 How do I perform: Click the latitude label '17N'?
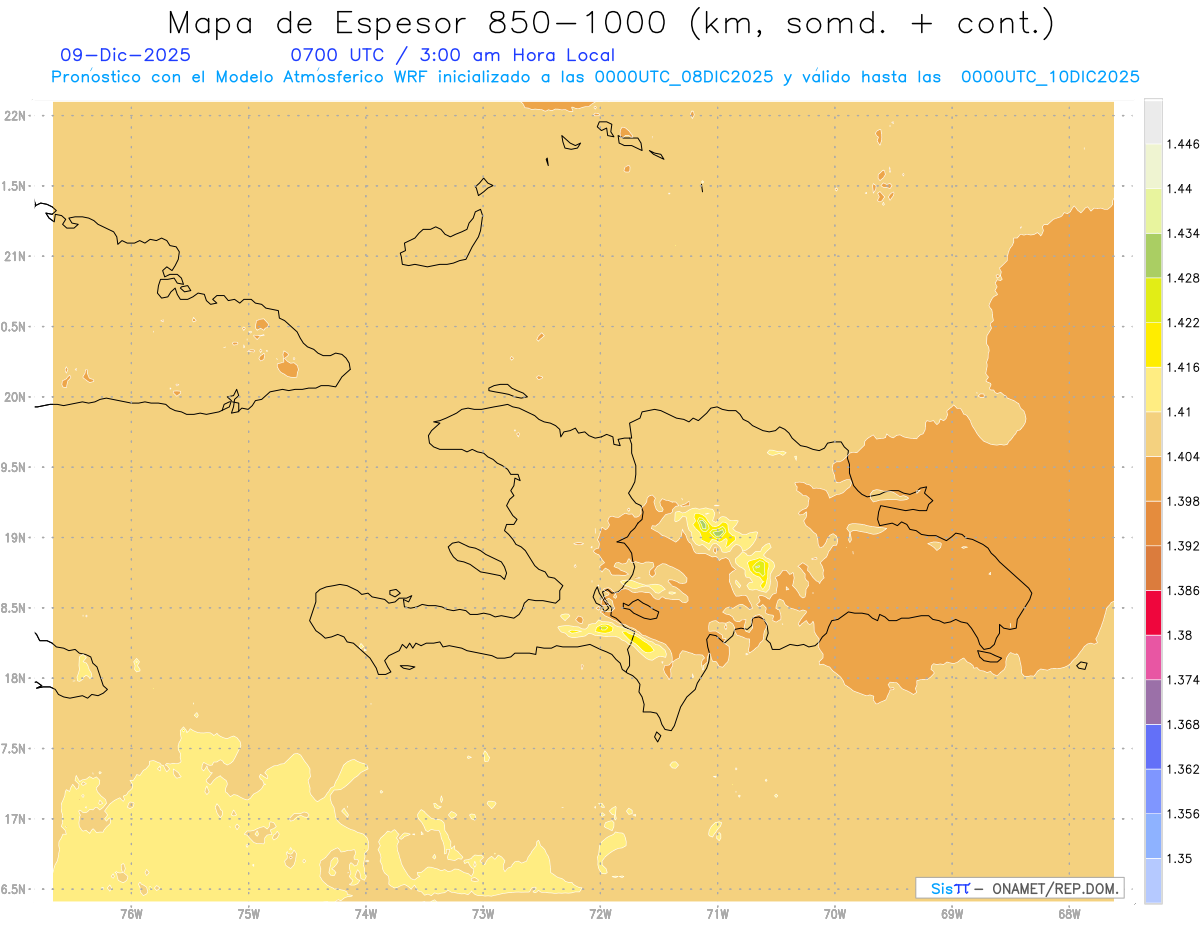coord(15,820)
